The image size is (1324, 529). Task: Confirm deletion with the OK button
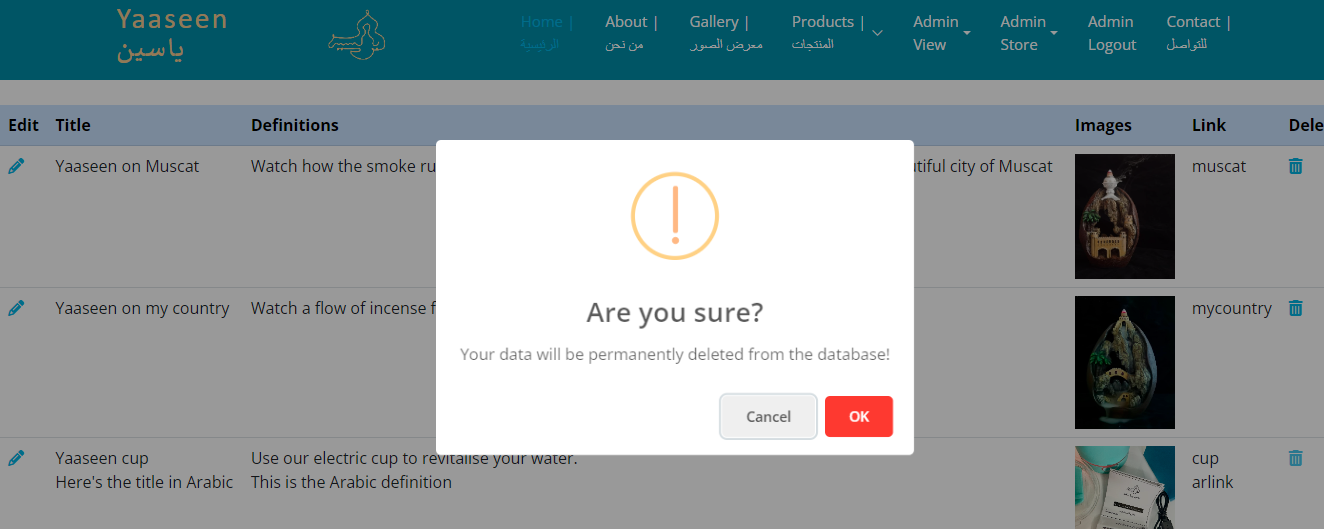tap(858, 417)
